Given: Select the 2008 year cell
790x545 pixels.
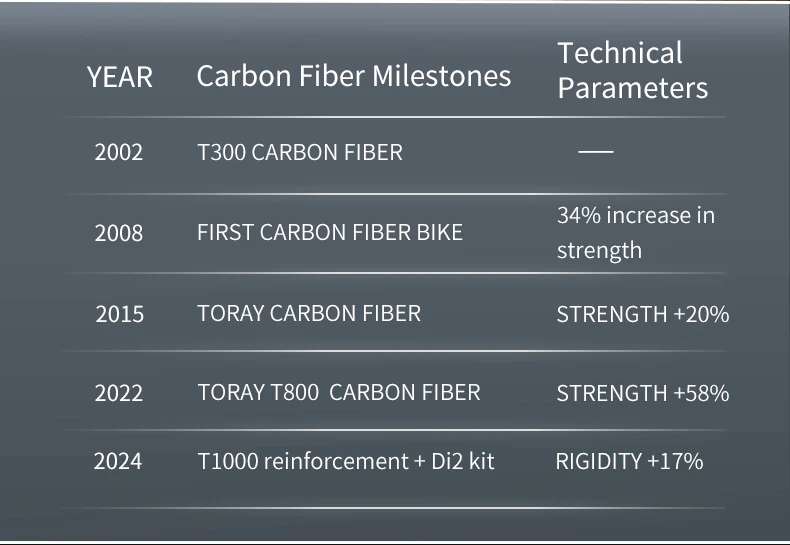Looking at the screenshot, I should 119,233.
